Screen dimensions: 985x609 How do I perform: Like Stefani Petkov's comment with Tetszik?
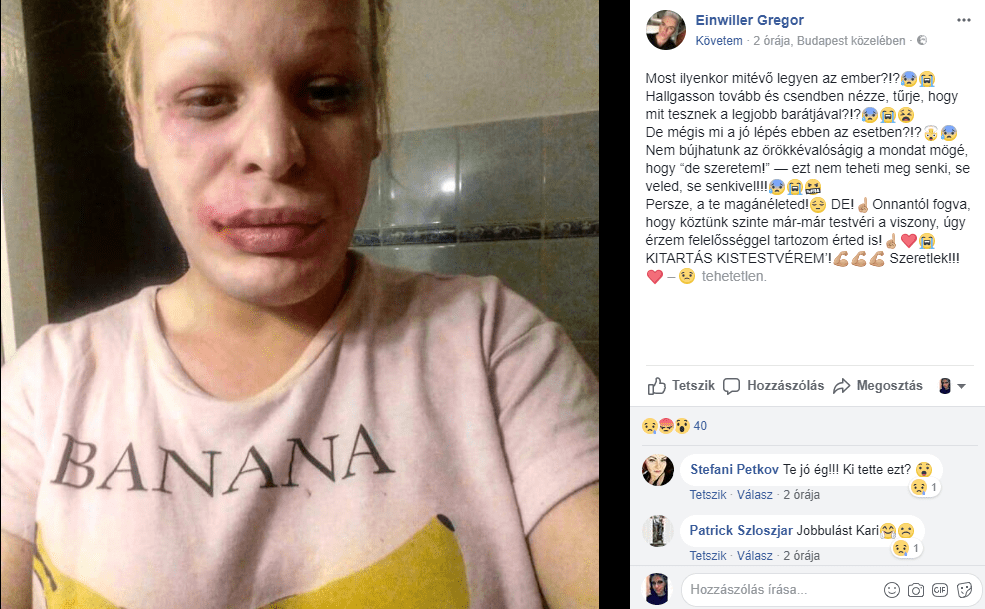click(708, 495)
